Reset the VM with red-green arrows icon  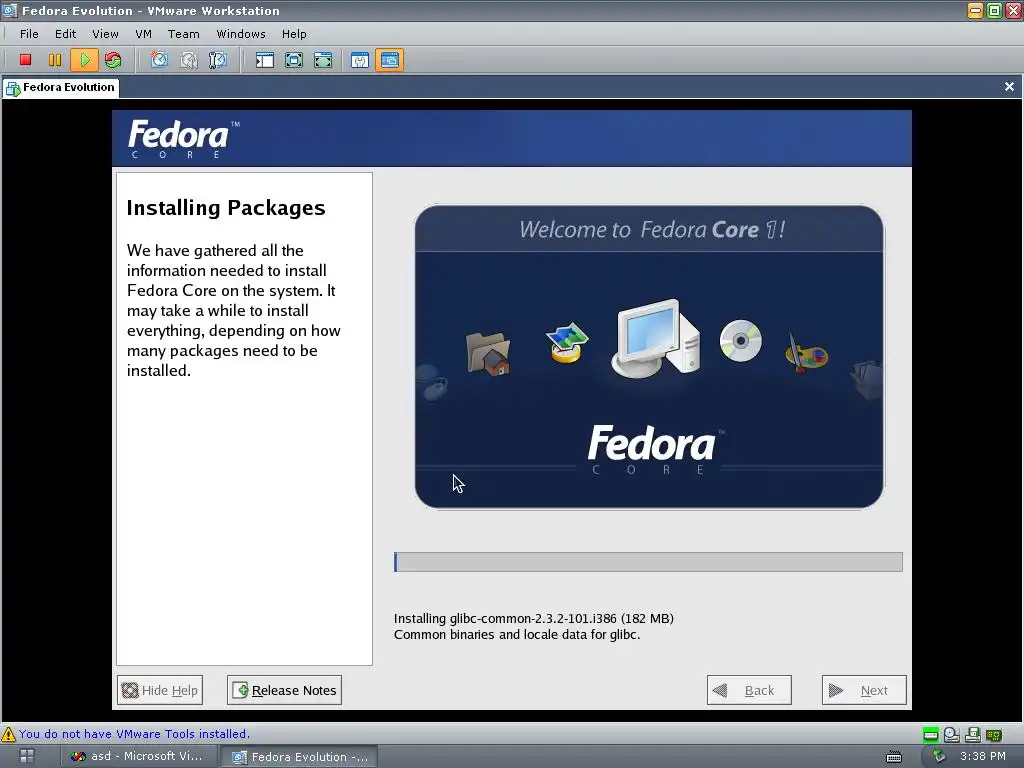click(113, 60)
